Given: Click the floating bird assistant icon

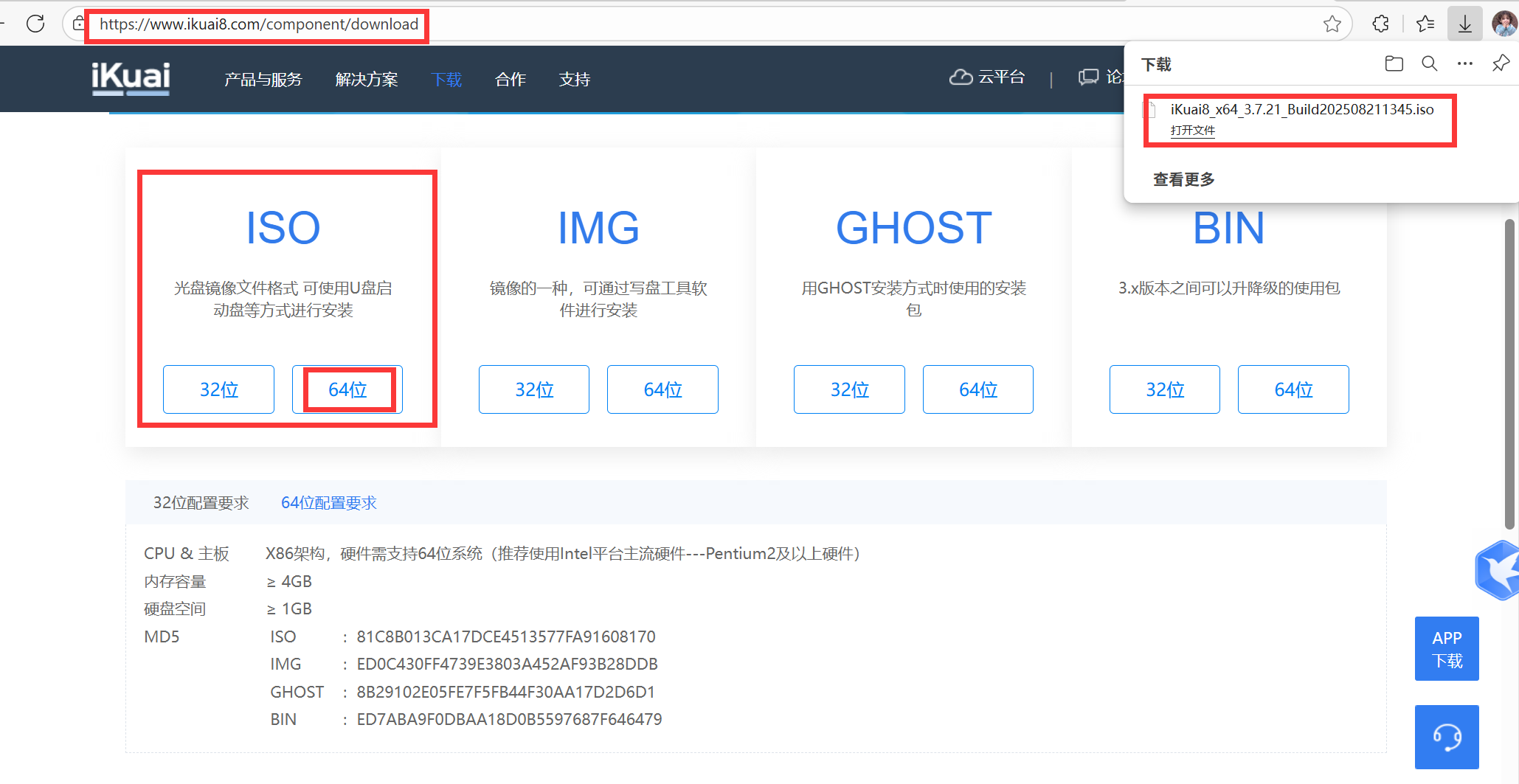Looking at the screenshot, I should pos(1498,569).
